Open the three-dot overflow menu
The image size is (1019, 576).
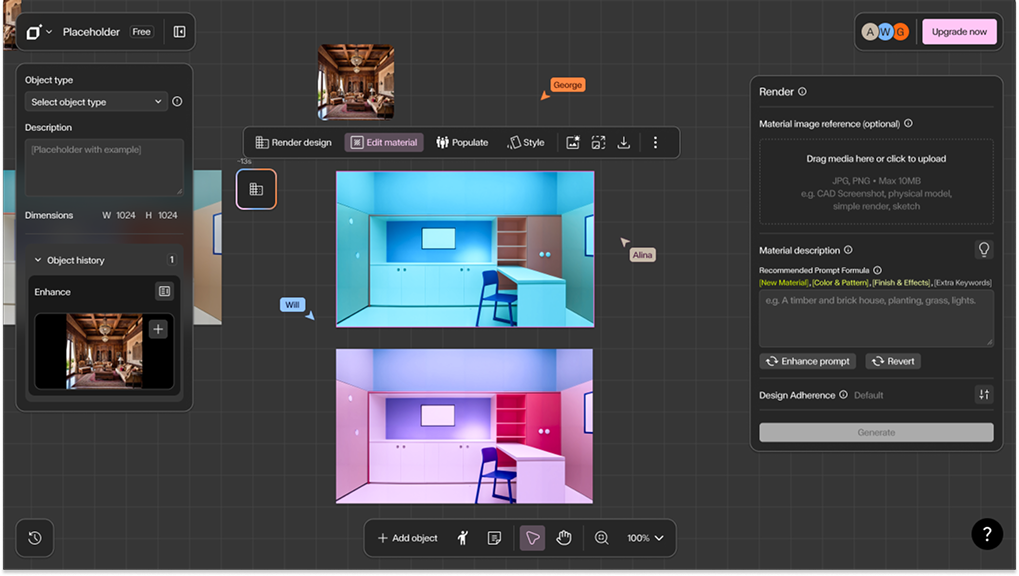(x=655, y=142)
